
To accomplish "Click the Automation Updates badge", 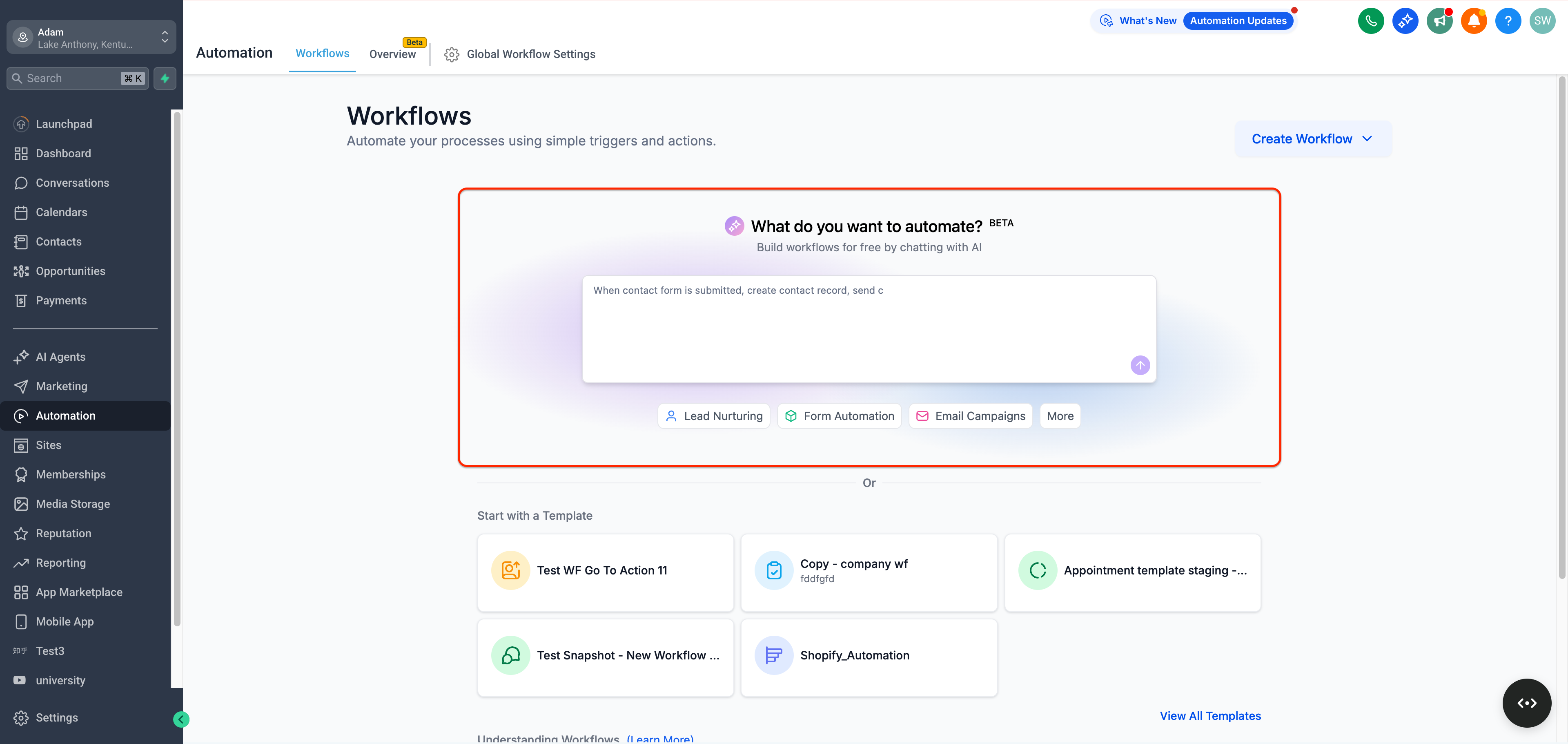I will click(1238, 21).
